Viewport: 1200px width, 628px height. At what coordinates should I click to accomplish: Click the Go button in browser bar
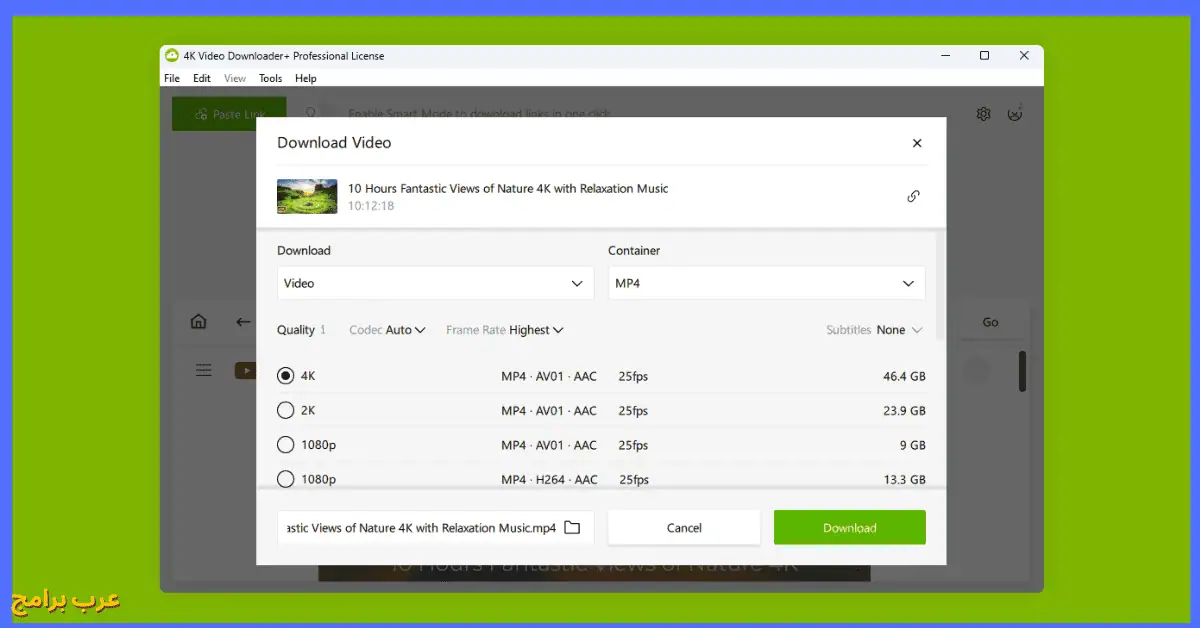tap(990, 322)
